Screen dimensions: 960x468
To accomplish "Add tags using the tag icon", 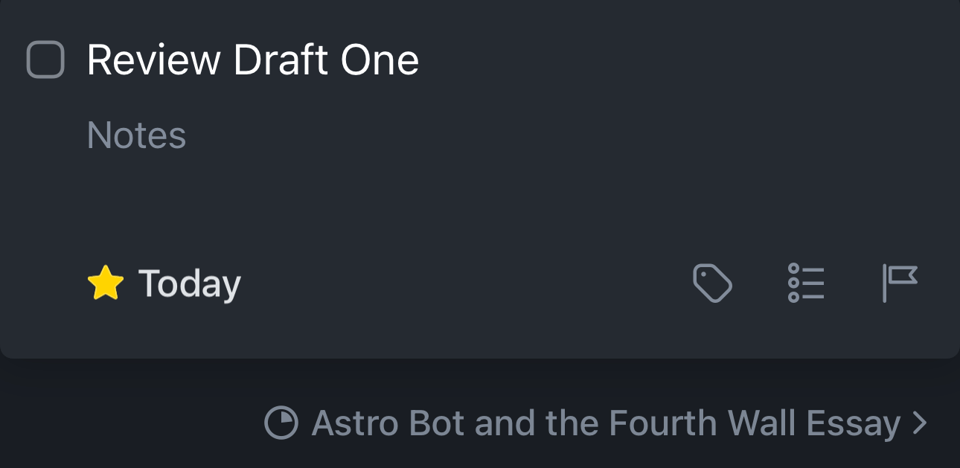I will (x=712, y=283).
